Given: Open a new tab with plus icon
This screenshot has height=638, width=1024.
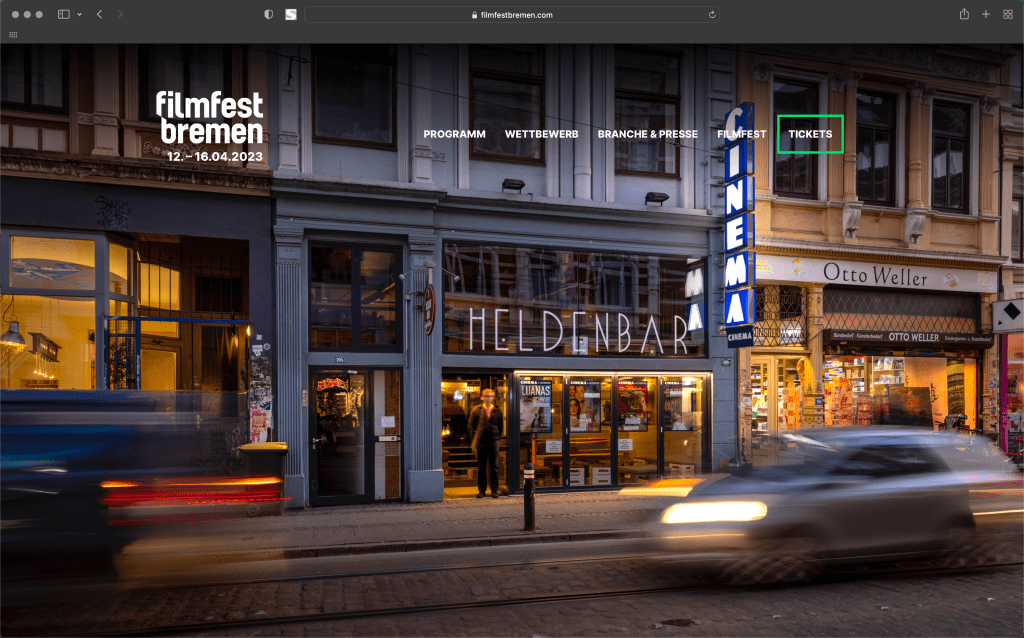Looking at the screenshot, I should pyautogui.click(x=986, y=14).
